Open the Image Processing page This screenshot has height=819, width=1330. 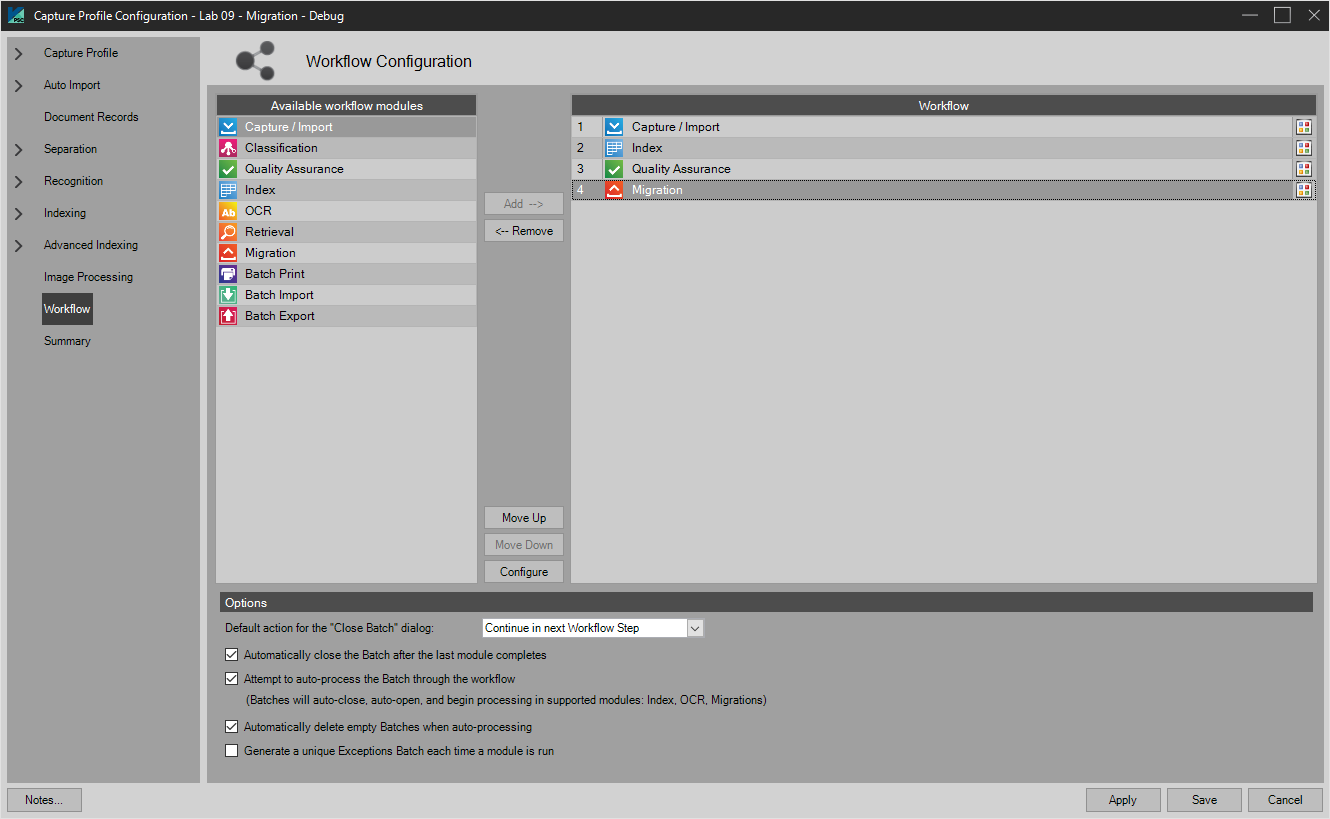(88, 277)
